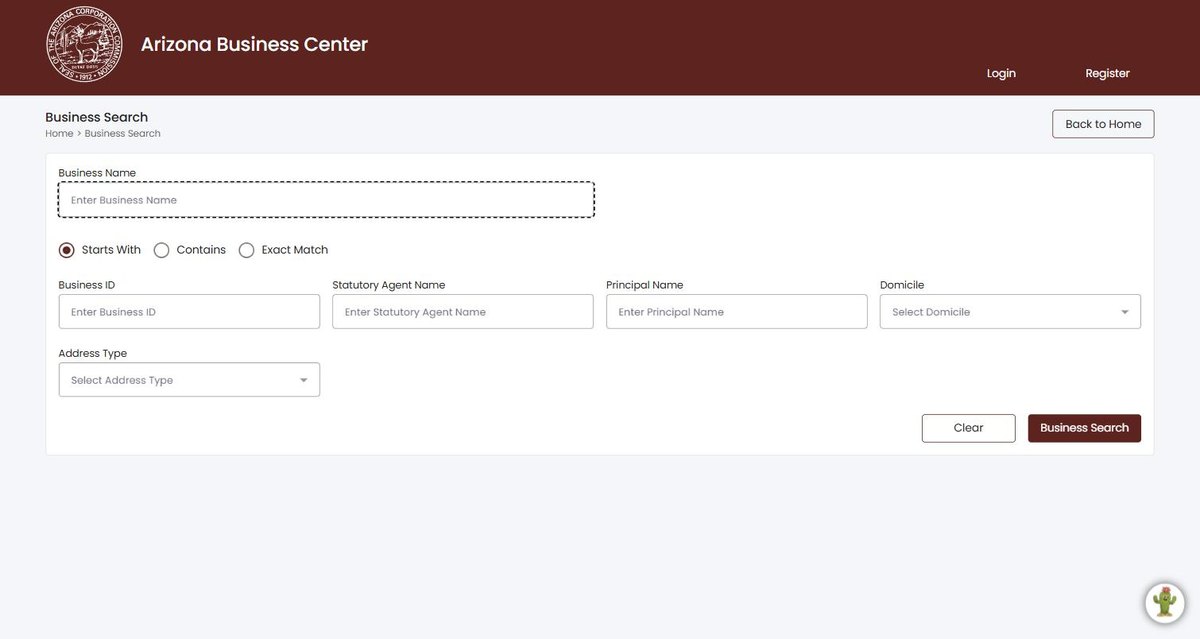
Task: Focus the Enter Business Name field
Action: pyautogui.click(x=326, y=200)
